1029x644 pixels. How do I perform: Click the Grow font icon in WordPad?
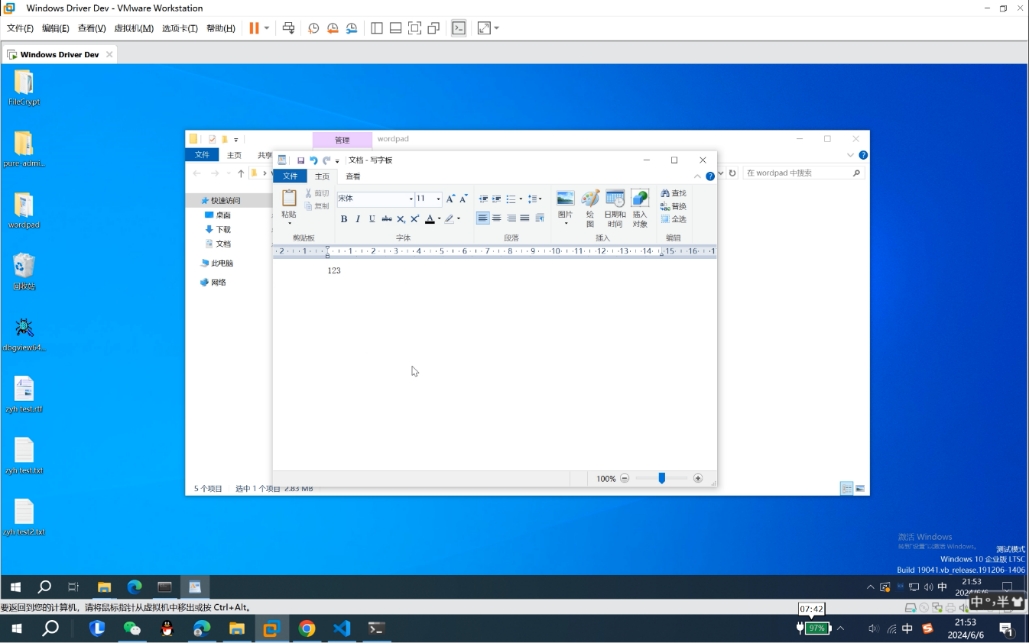[x=450, y=199]
